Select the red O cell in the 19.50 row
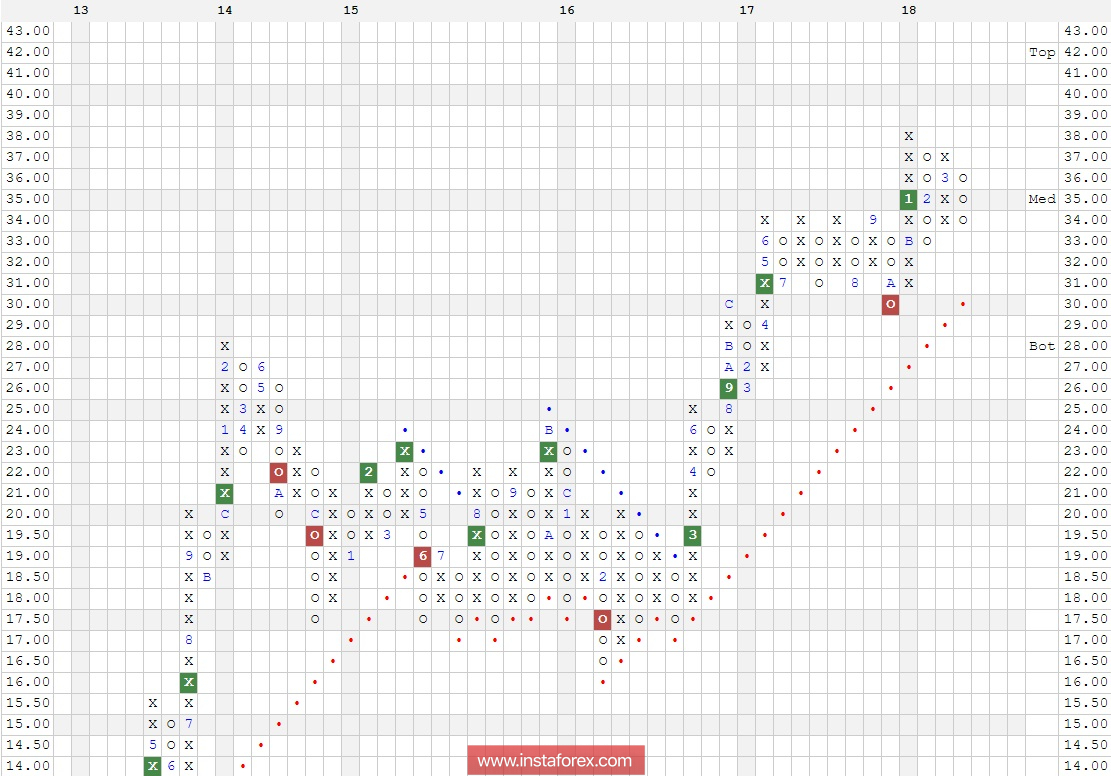 click(315, 535)
